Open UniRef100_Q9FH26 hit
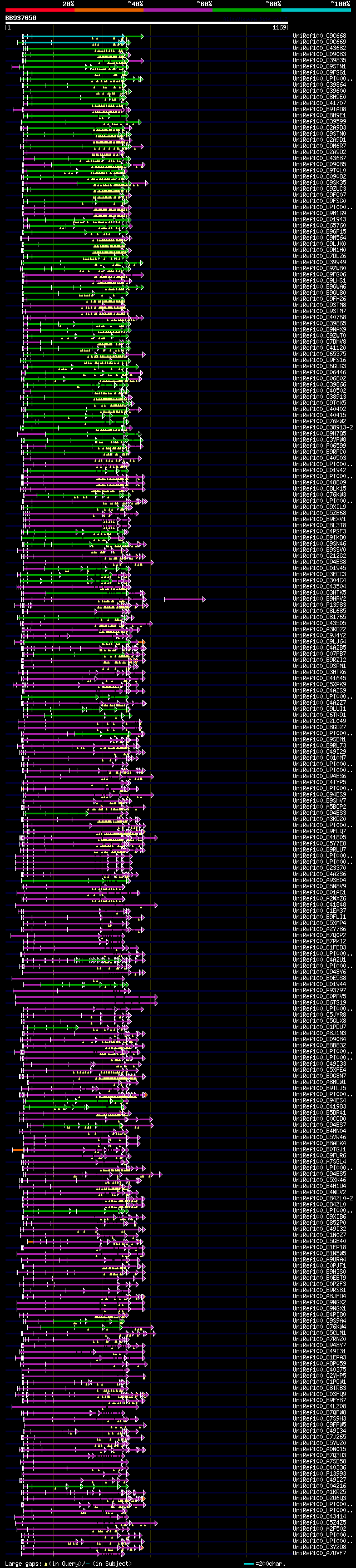The image size is (356, 1568). pos(319,299)
